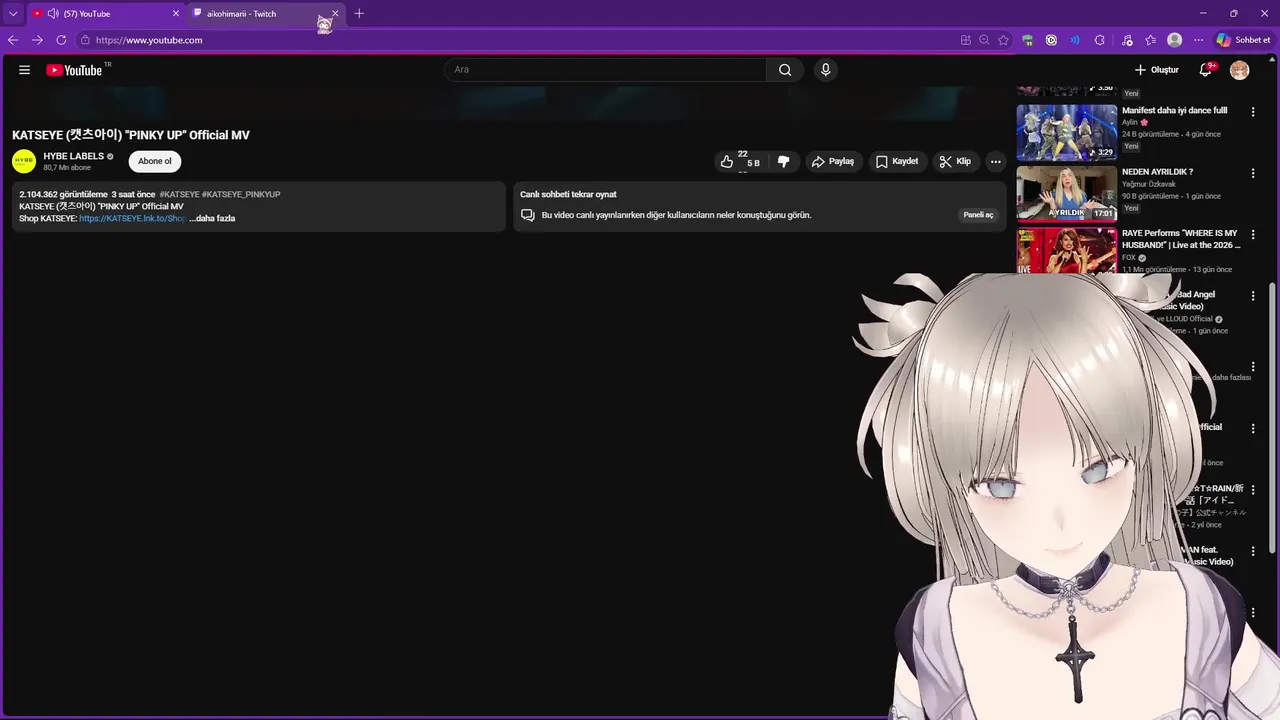Open the YouTube account avatar menu
Screen dimensions: 1280x720
1239,70
